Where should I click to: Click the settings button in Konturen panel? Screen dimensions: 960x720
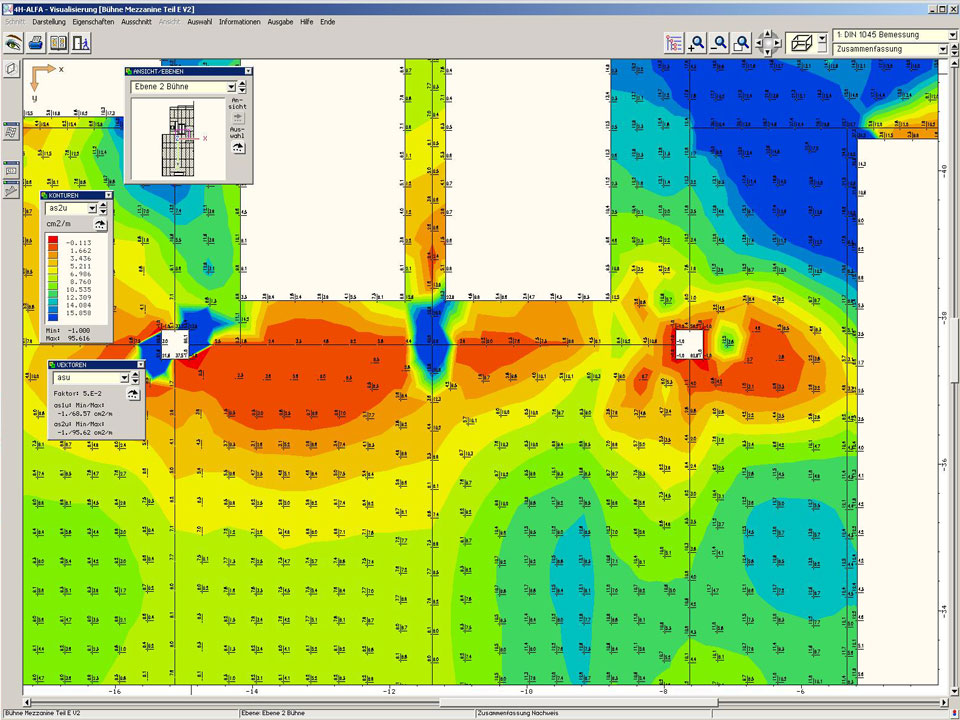coord(100,224)
